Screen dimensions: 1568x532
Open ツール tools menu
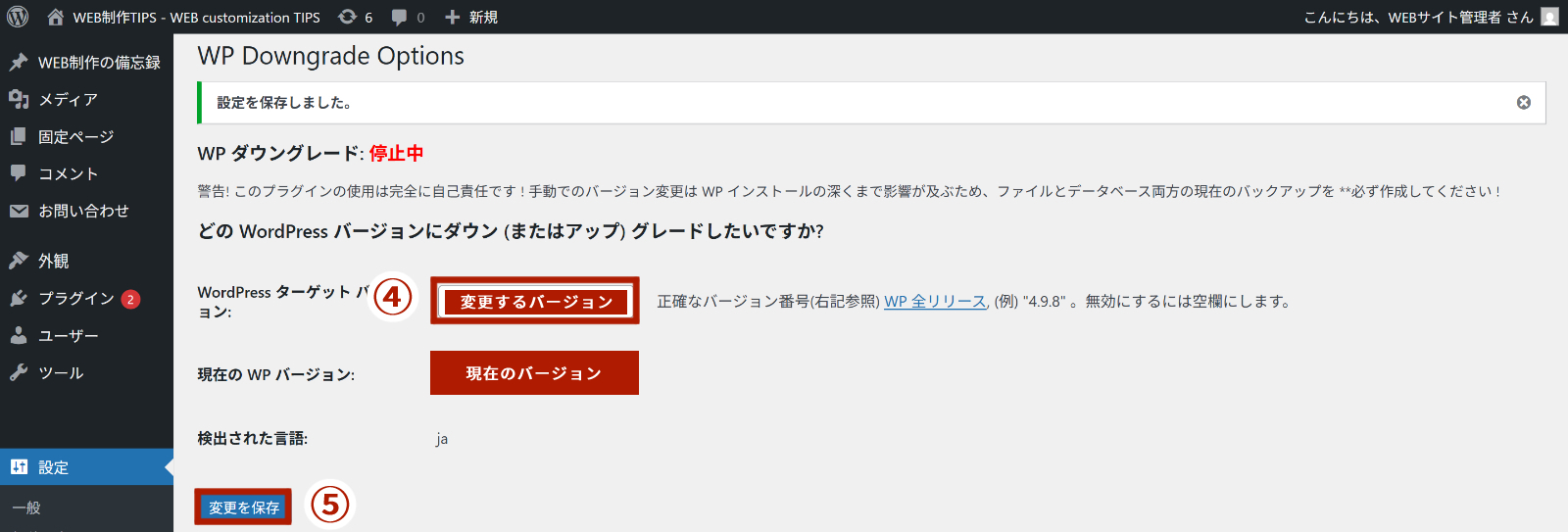[x=61, y=372]
